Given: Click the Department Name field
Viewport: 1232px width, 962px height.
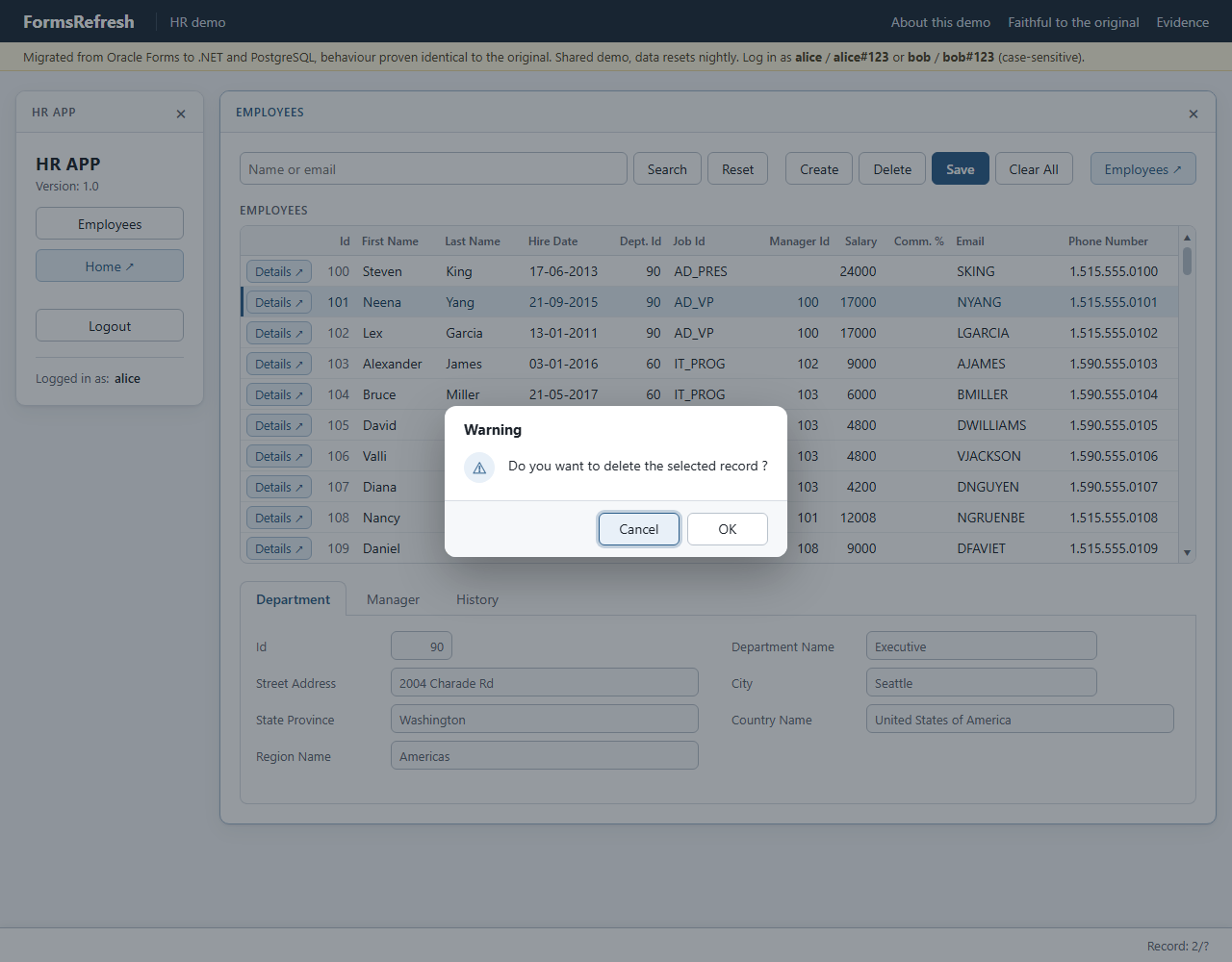Looking at the screenshot, I should pos(982,646).
